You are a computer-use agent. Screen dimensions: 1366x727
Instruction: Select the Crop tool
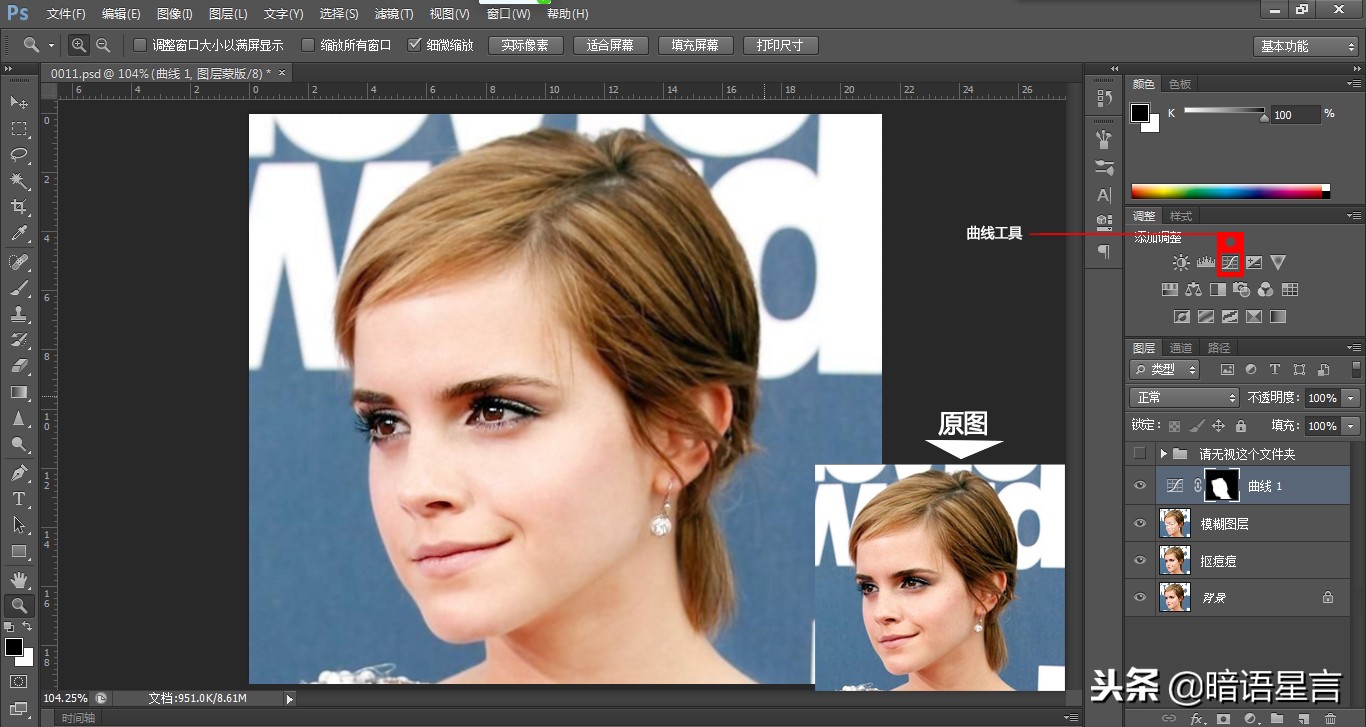pyautogui.click(x=19, y=207)
